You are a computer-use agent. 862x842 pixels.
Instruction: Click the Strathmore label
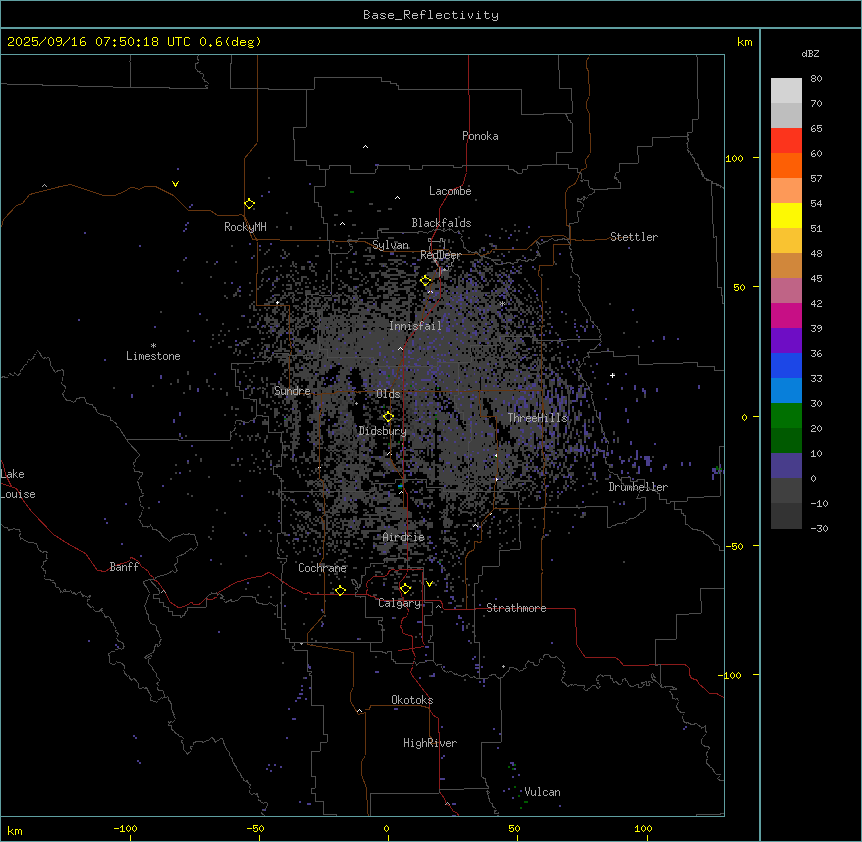tap(516, 608)
